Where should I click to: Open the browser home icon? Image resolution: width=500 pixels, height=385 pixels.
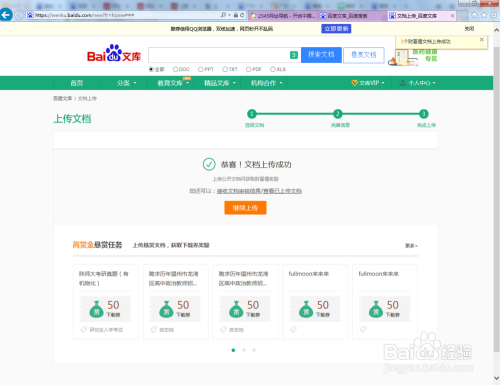(474, 15)
